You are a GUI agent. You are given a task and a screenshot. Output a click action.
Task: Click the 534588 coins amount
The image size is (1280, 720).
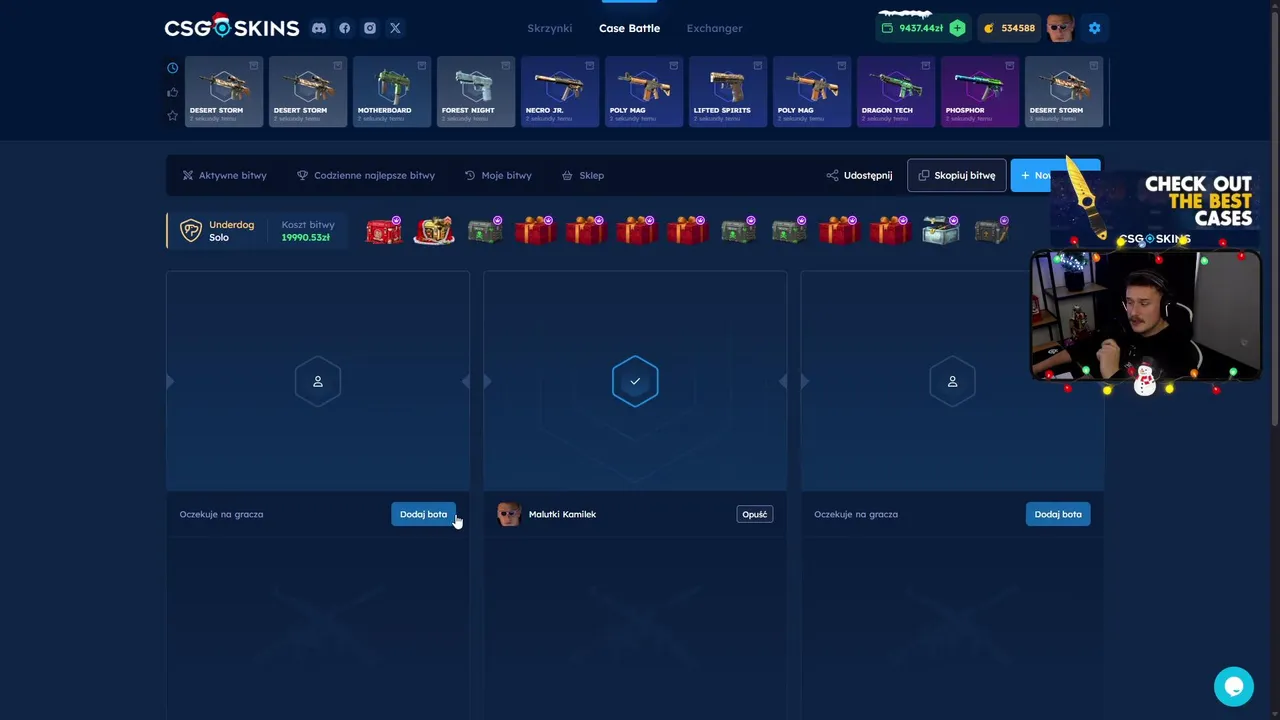[x=1018, y=28]
